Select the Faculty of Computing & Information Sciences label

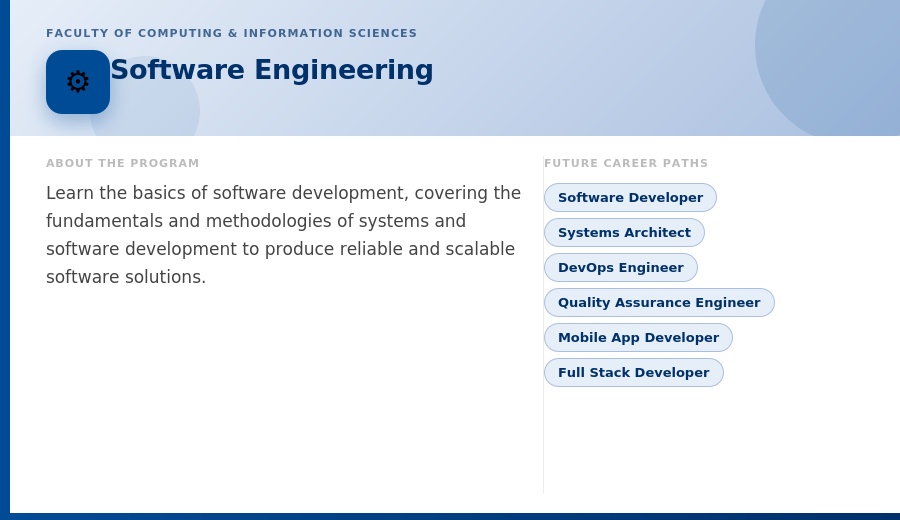[x=231, y=33]
